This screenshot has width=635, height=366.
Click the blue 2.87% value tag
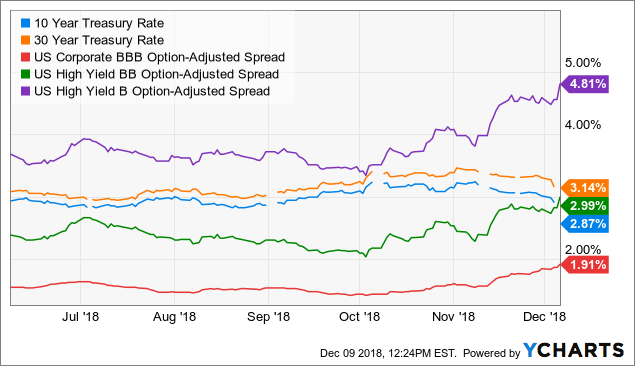(585, 223)
